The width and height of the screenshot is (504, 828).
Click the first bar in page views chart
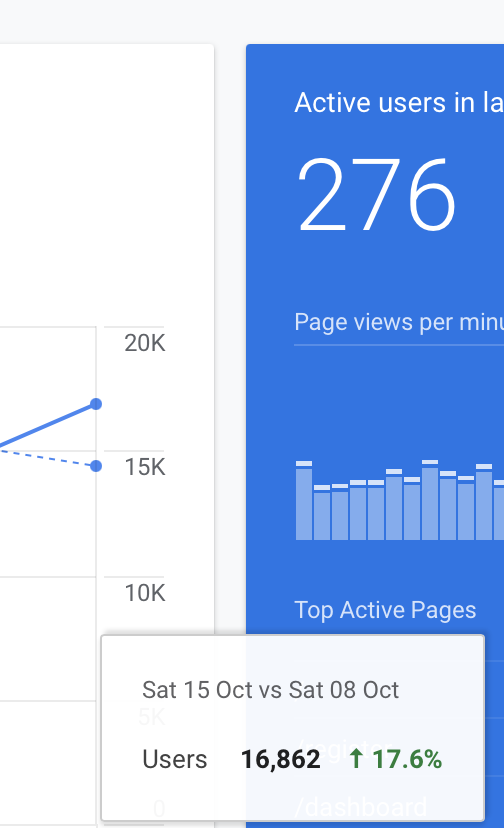(x=304, y=500)
